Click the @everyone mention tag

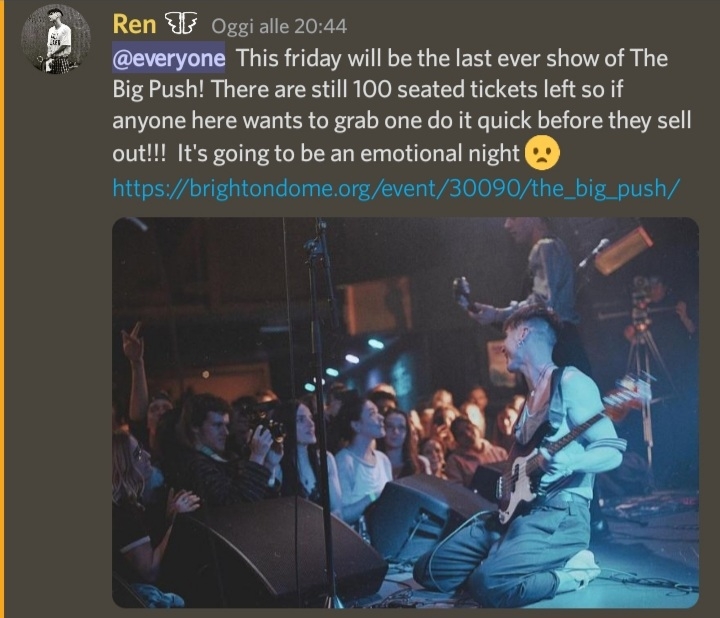pyautogui.click(x=169, y=57)
